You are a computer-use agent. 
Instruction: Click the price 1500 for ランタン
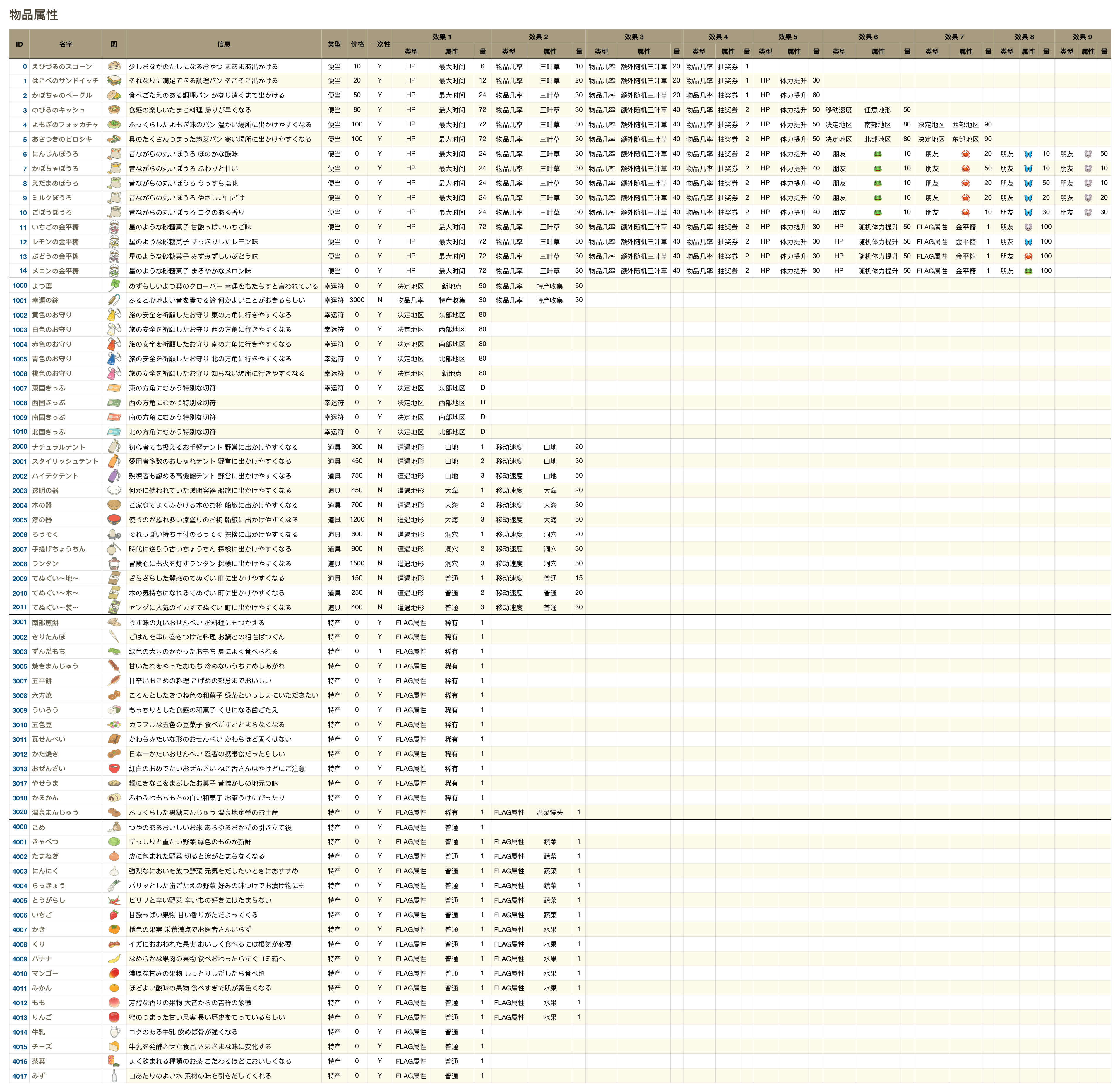357,563
